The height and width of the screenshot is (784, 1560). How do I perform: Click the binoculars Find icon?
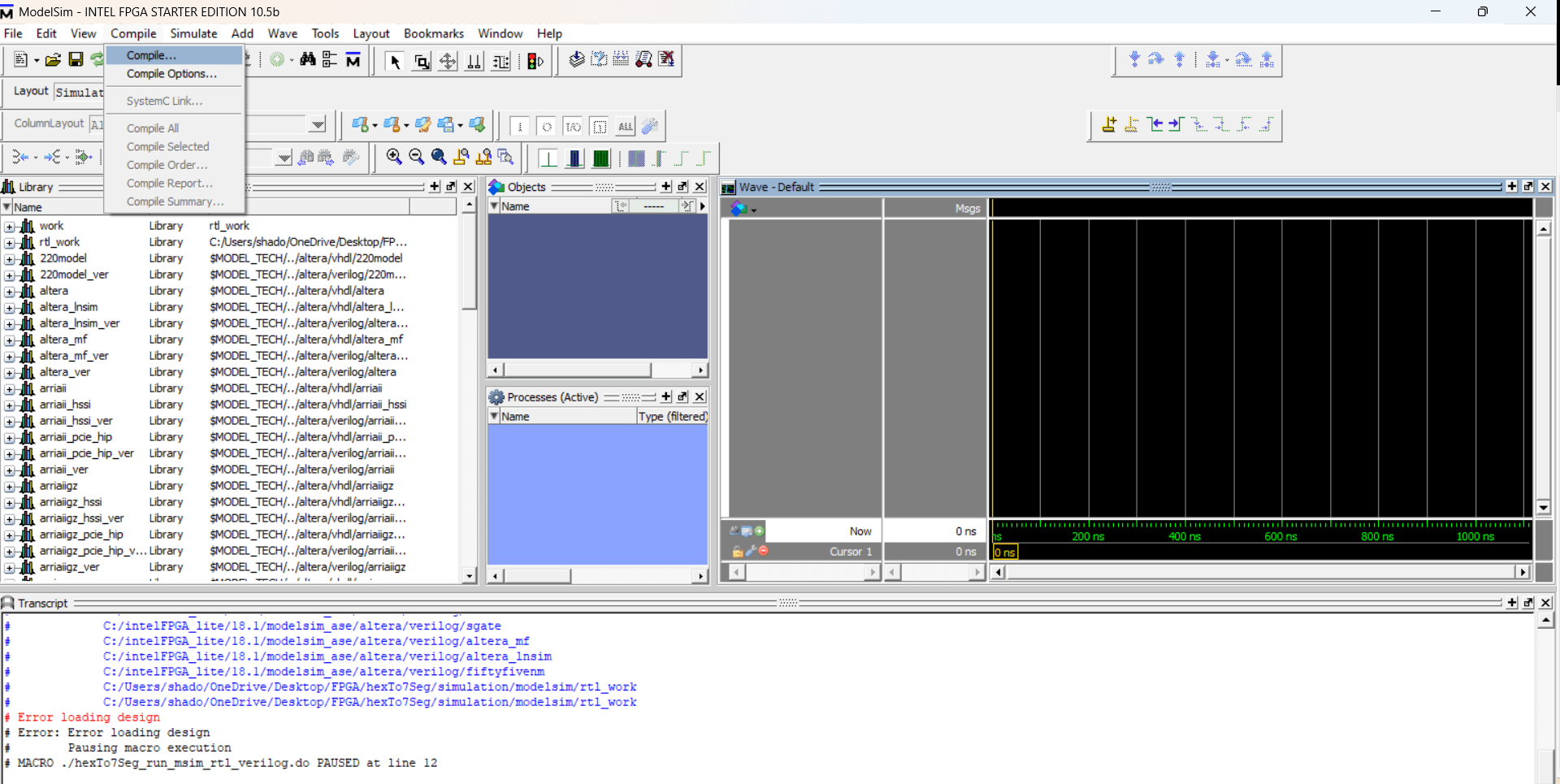pyautogui.click(x=308, y=60)
